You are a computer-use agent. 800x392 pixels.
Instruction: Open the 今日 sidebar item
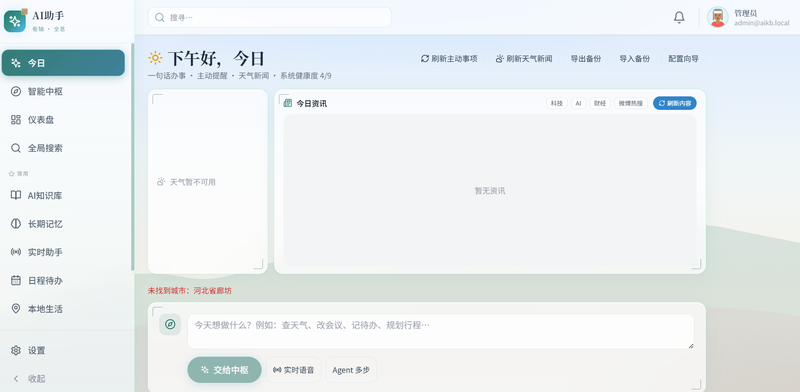[x=63, y=63]
